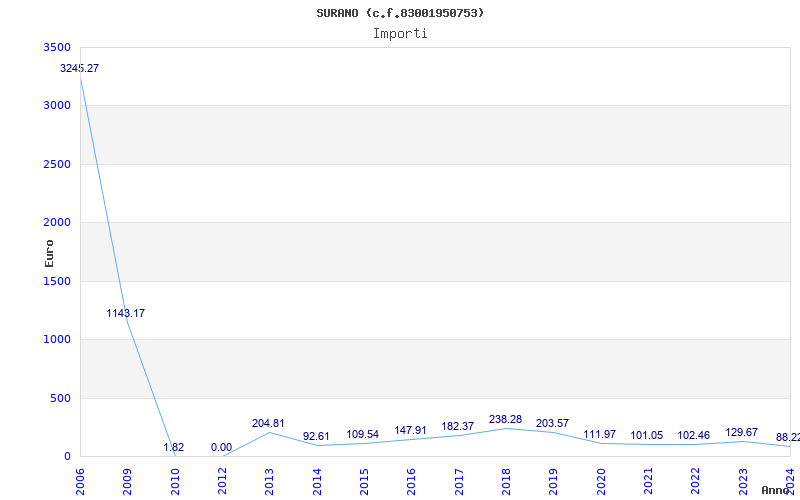Click the 2023 year axis label
The width and height of the screenshot is (800, 500).
[x=743, y=482]
